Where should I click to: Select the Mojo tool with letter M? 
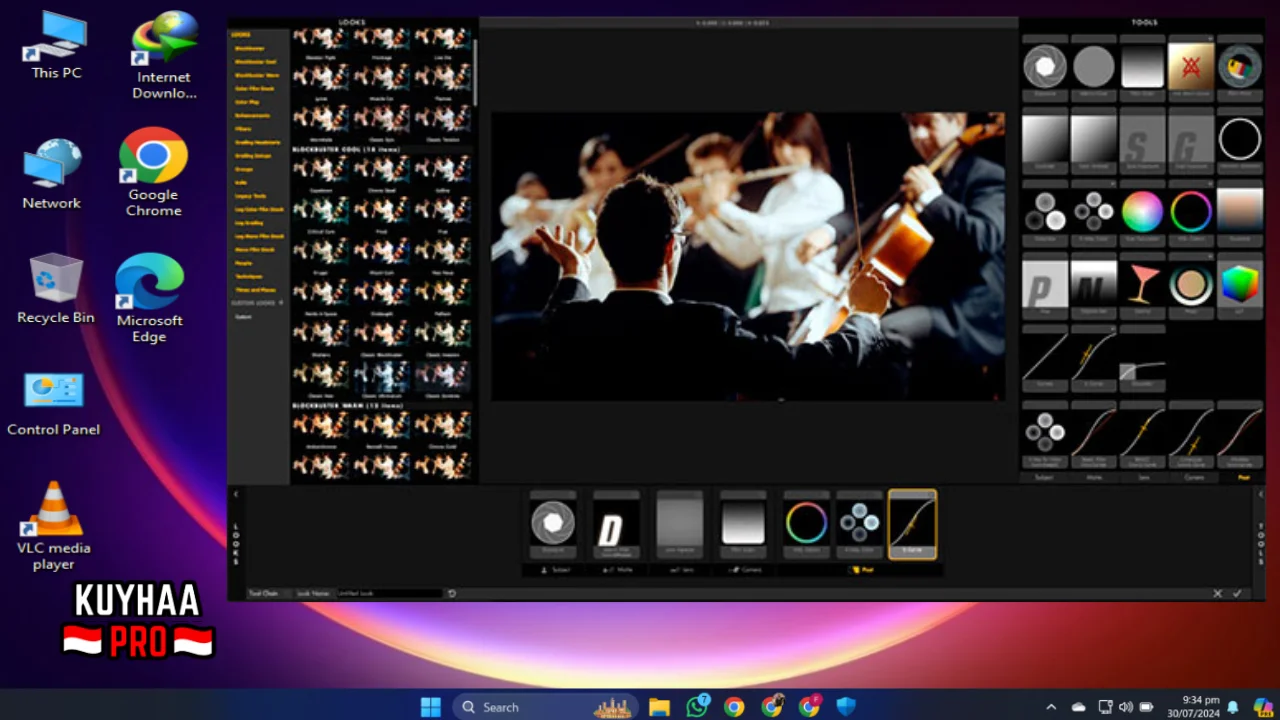click(1093, 285)
